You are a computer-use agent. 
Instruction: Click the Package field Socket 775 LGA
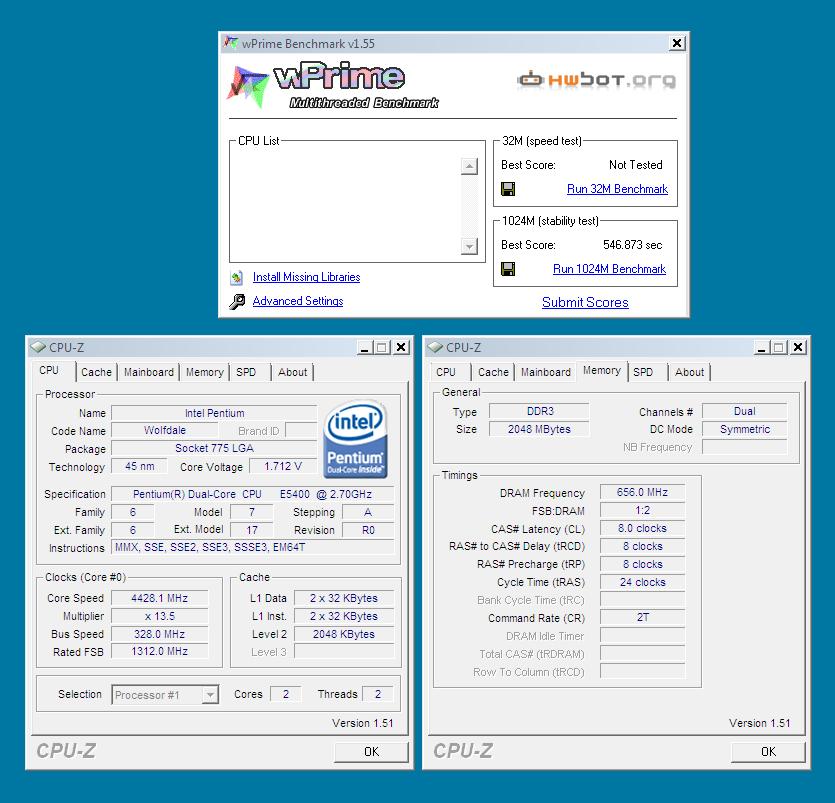pyautogui.click(x=214, y=448)
